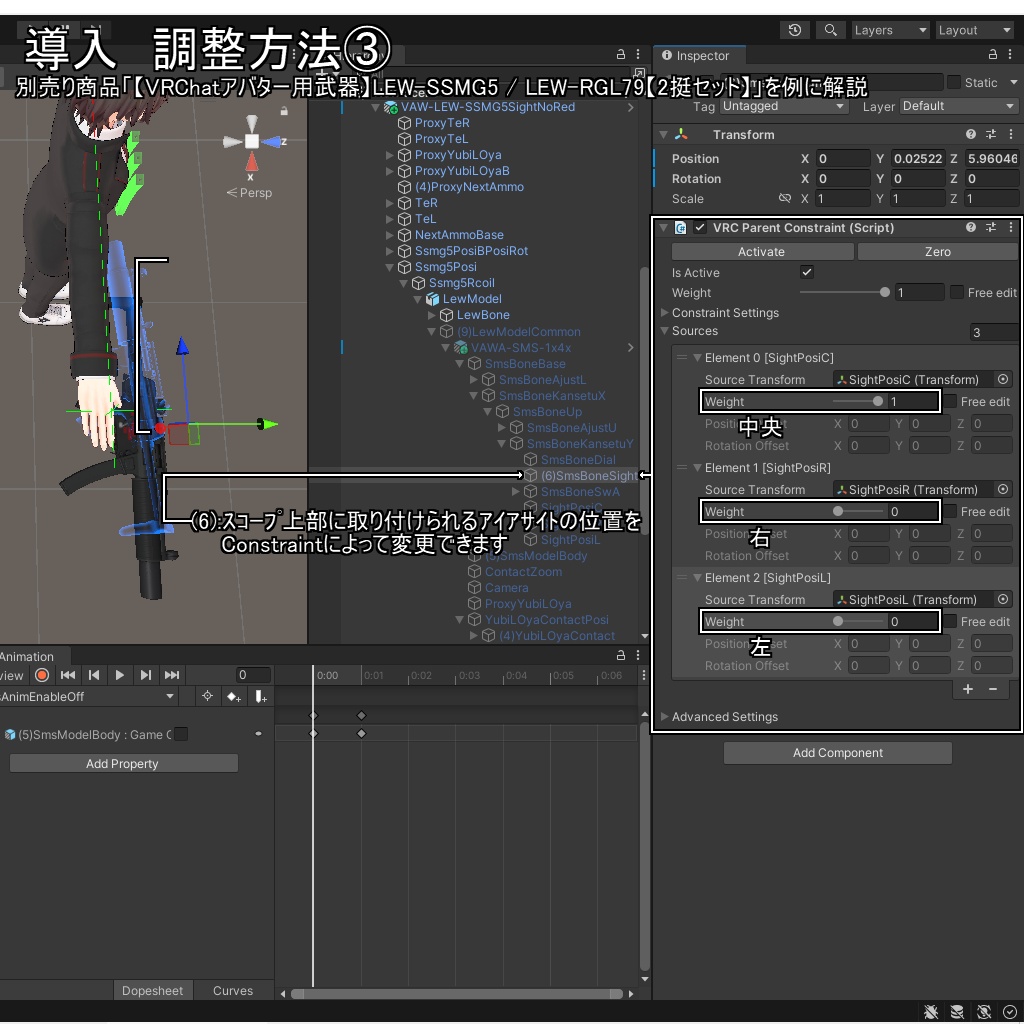The width and height of the screenshot is (1024, 1024).
Task: Click the Add Property button
Action: pos(123,763)
